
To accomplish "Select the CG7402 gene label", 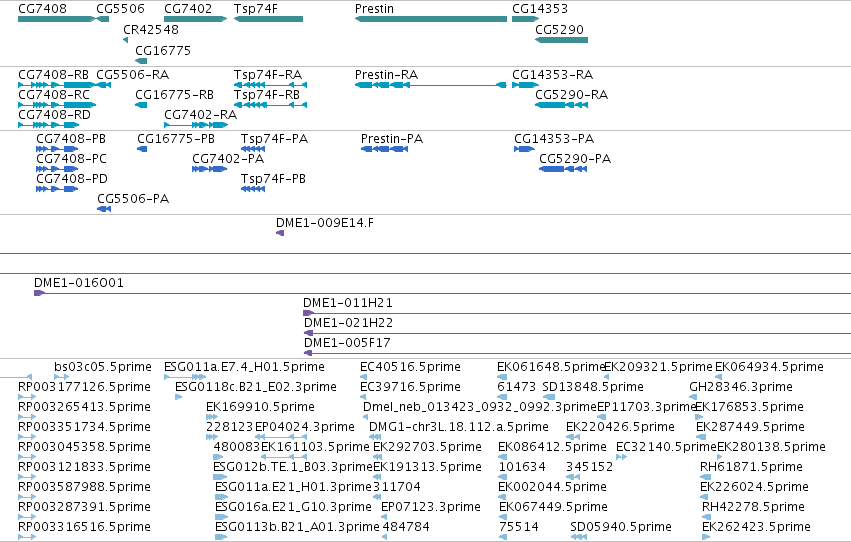I will click(x=188, y=9).
